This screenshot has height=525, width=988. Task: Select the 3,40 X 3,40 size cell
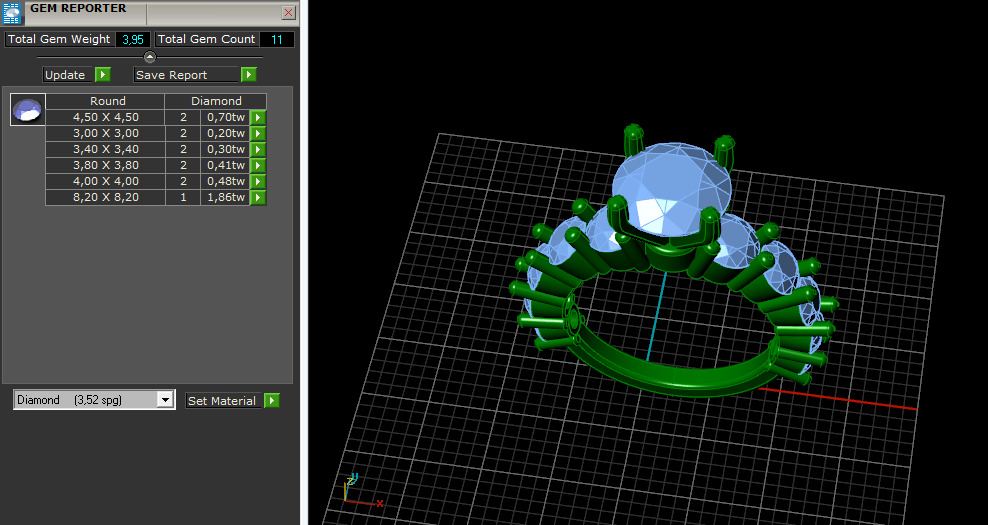(105, 149)
